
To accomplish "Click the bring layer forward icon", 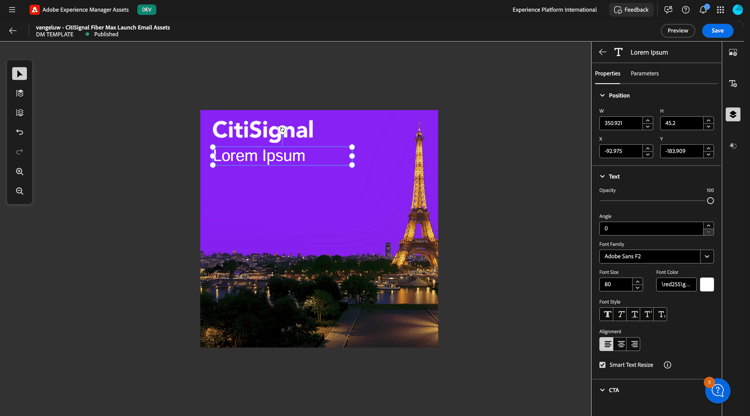I will tap(19, 93).
